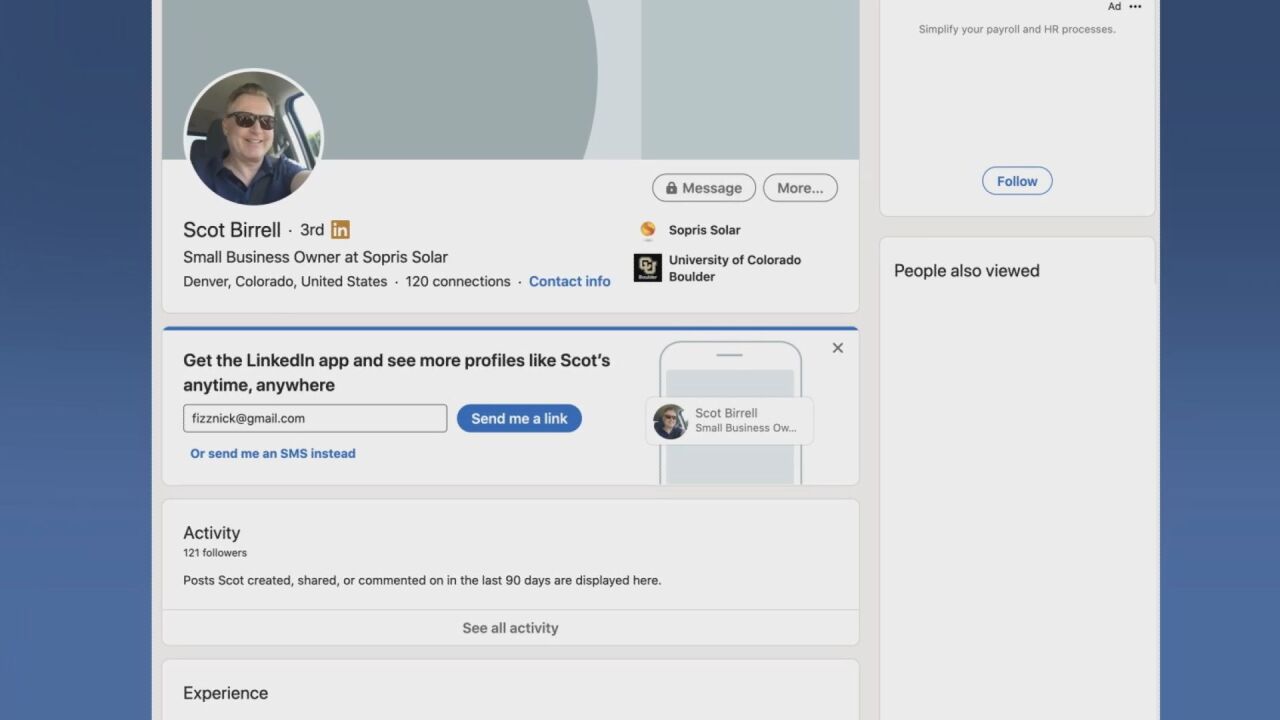Close the LinkedIn app promo banner

coord(838,348)
